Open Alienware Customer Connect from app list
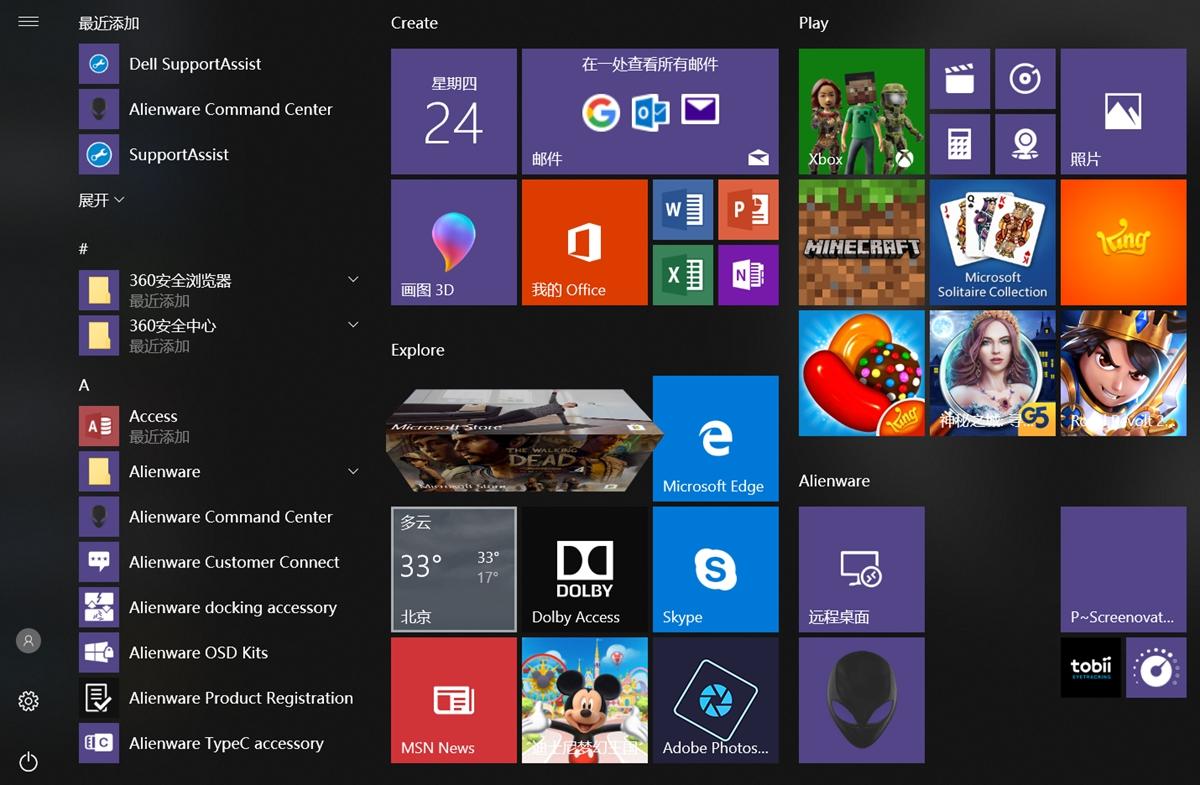The image size is (1200, 785). [234, 562]
